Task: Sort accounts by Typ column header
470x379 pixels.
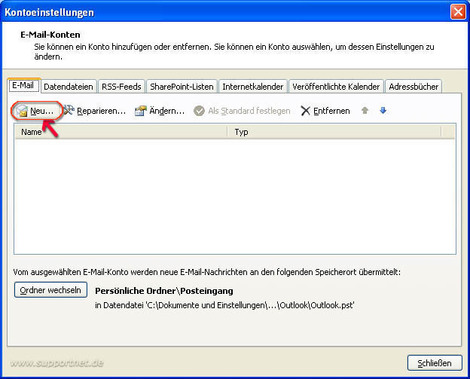Action: pyautogui.click(x=334, y=132)
